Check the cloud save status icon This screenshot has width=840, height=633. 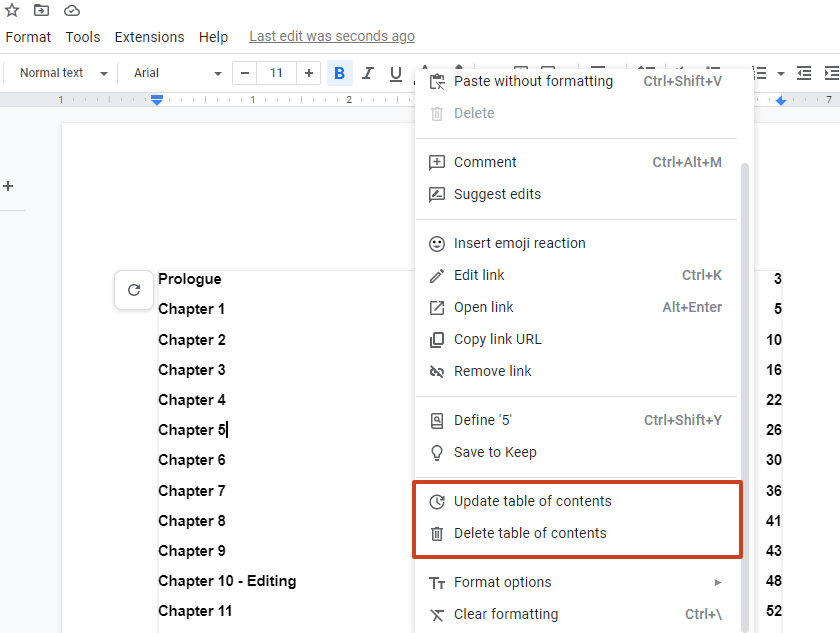71,10
